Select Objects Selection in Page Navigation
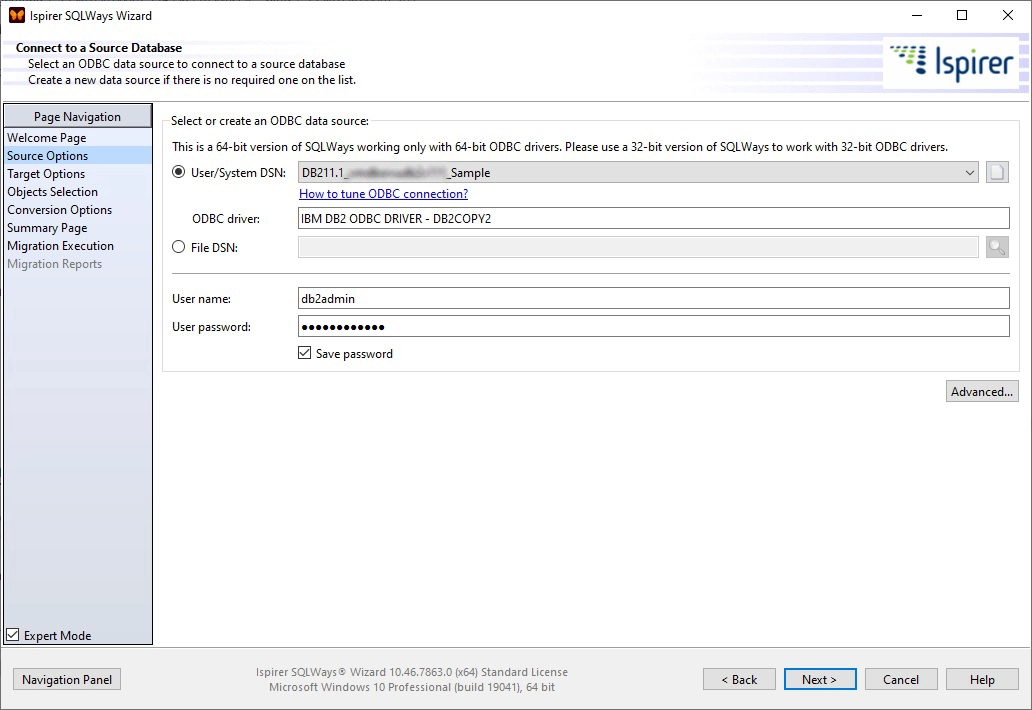Viewport: 1032px width, 710px height. 52,191
